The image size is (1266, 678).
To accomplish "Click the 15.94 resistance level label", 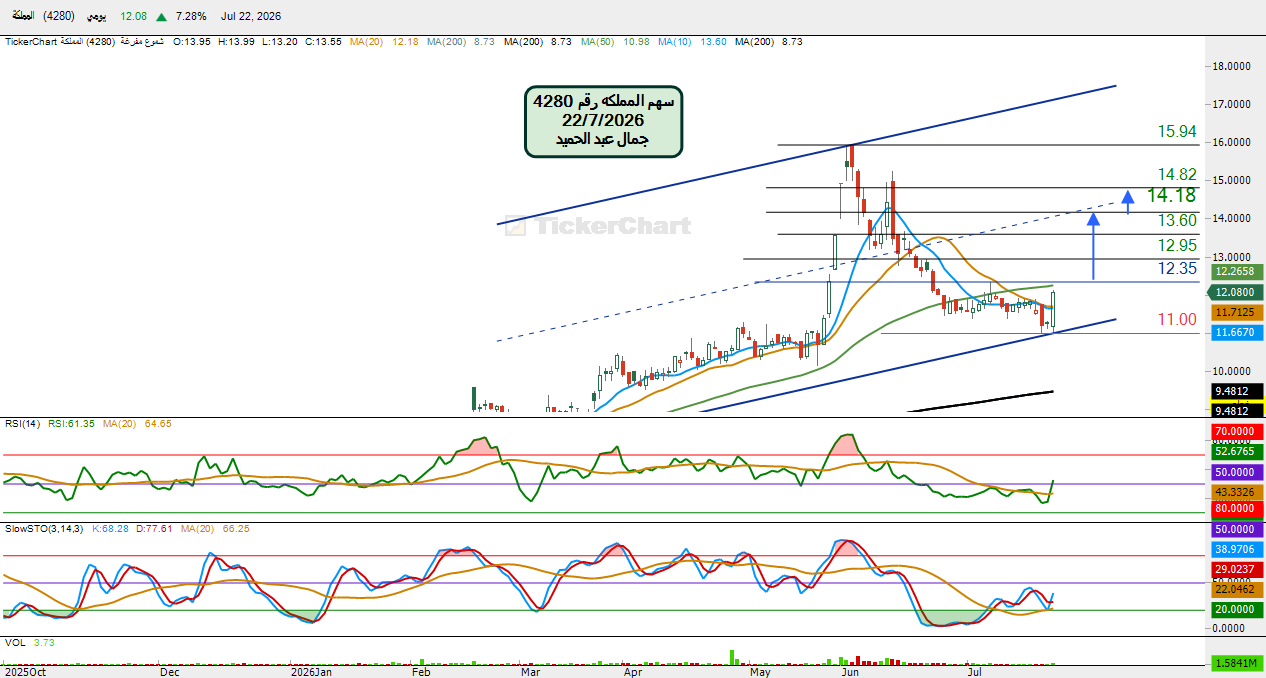I will [1177, 132].
